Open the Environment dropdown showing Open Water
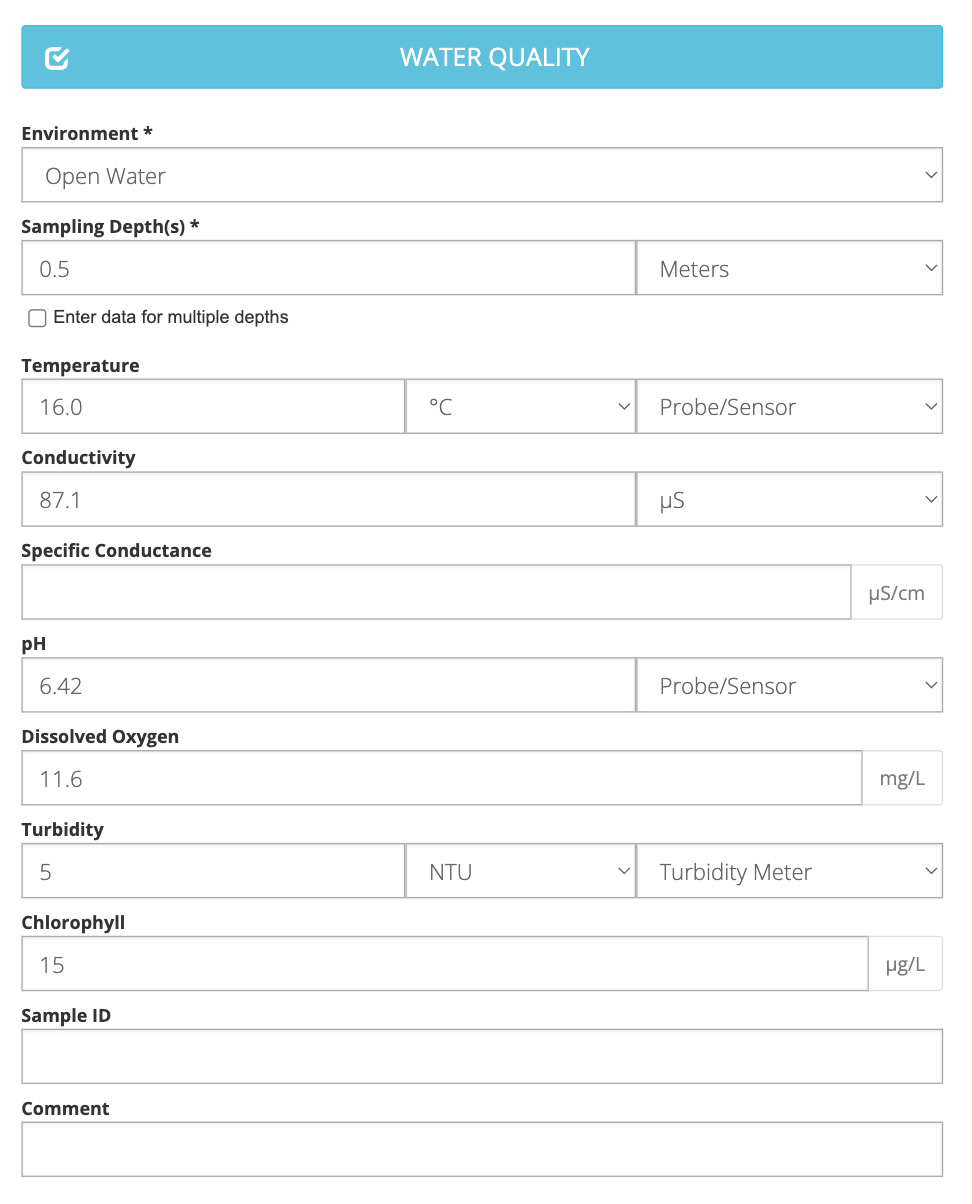Viewport: 972px width, 1204px height. coord(481,176)
